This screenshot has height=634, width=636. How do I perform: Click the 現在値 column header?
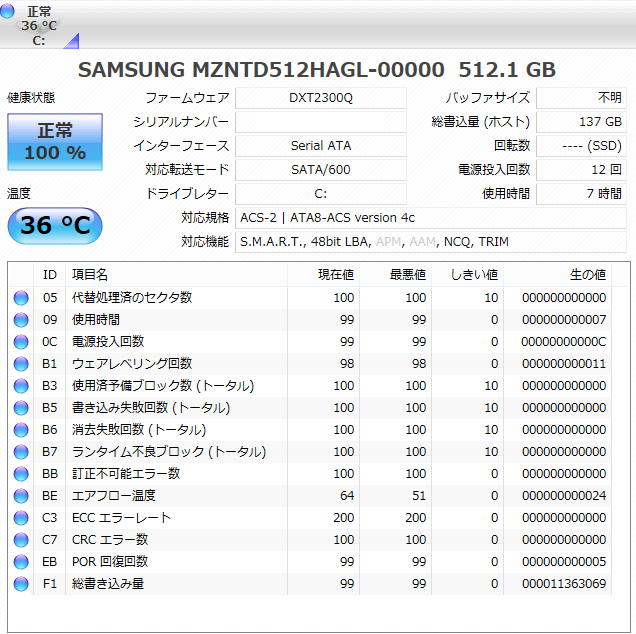[323, 275]
